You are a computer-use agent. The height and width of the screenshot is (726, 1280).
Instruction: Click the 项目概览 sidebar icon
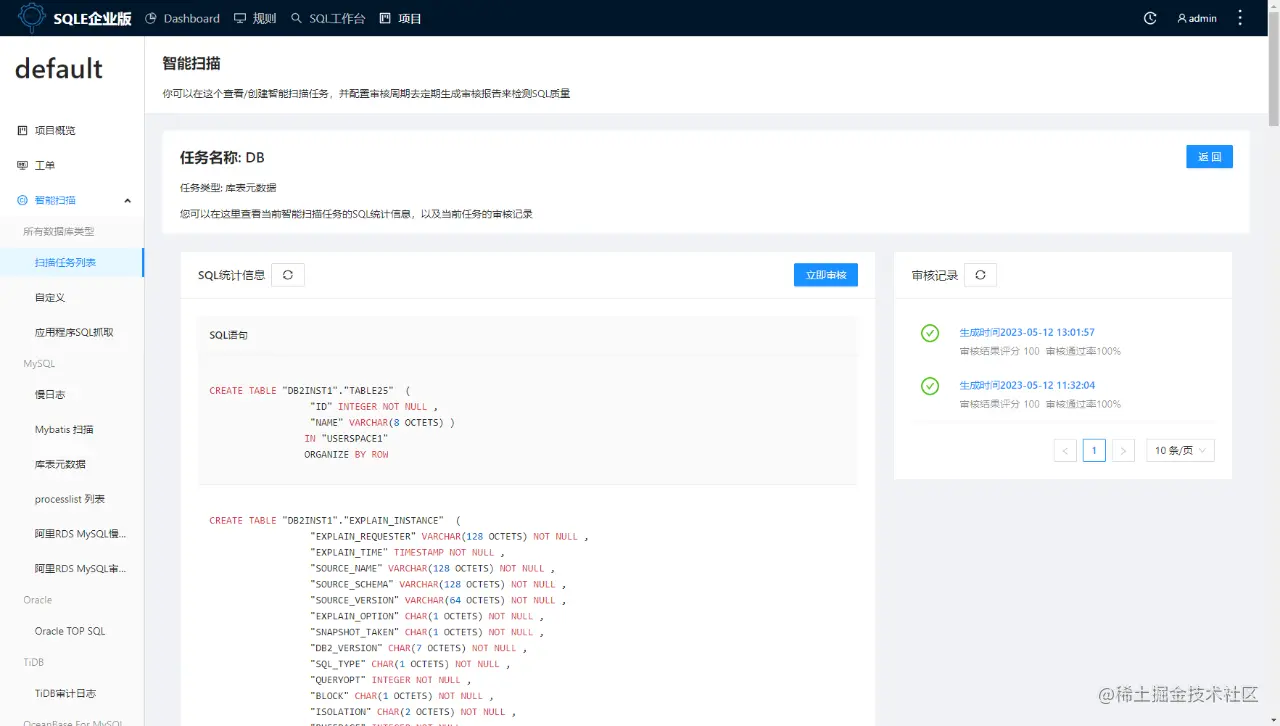(22, 130)
